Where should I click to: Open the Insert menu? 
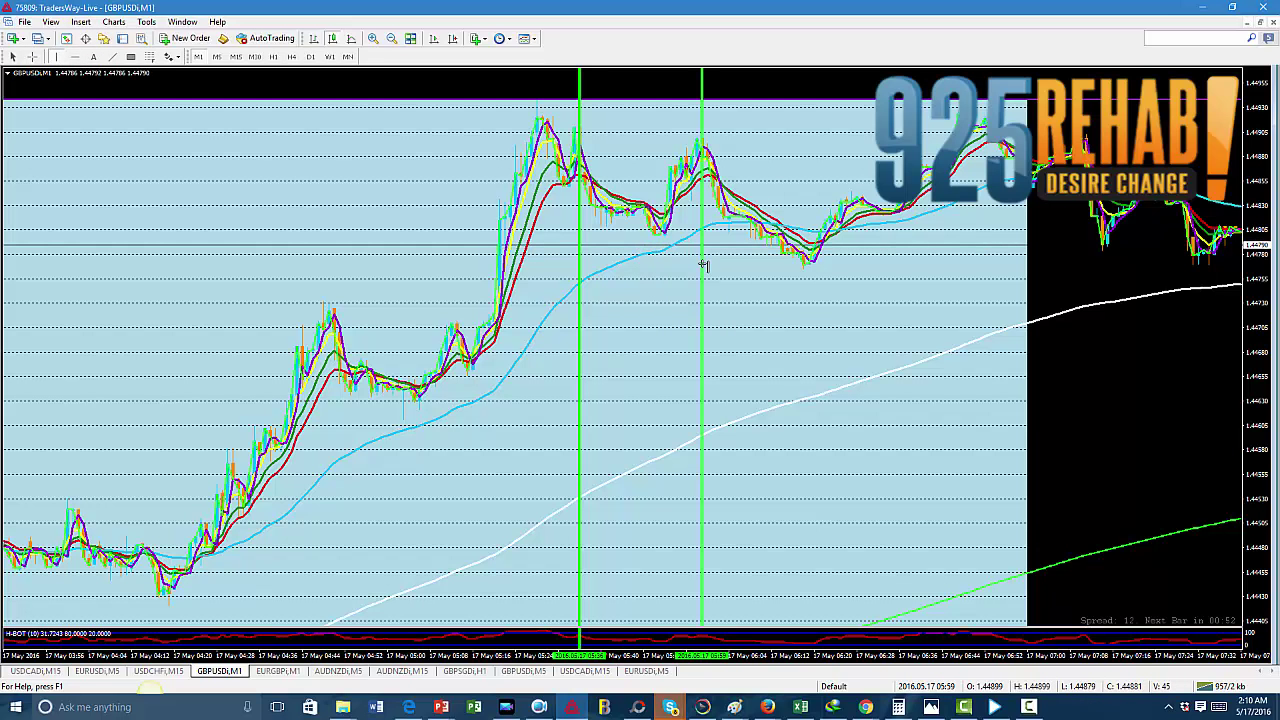[x=81, y=22]
